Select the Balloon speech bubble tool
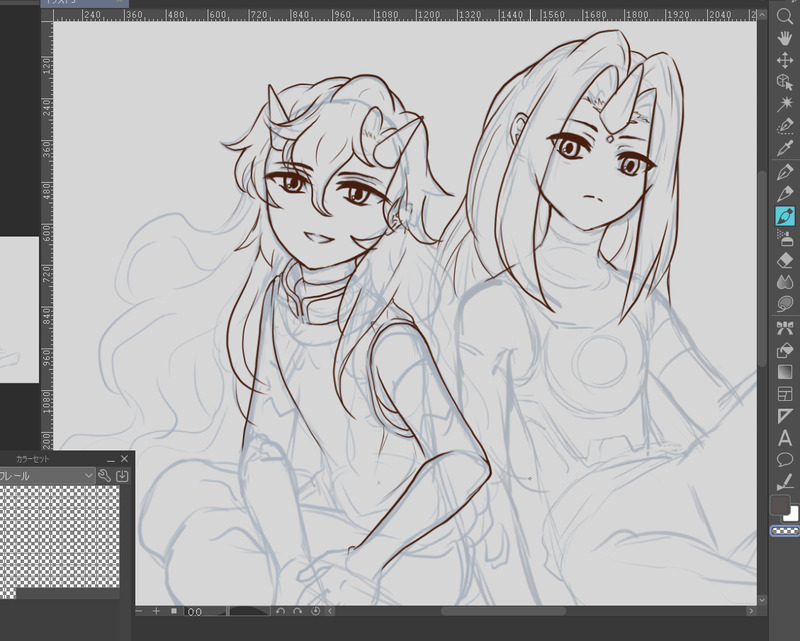 (785, 460)
